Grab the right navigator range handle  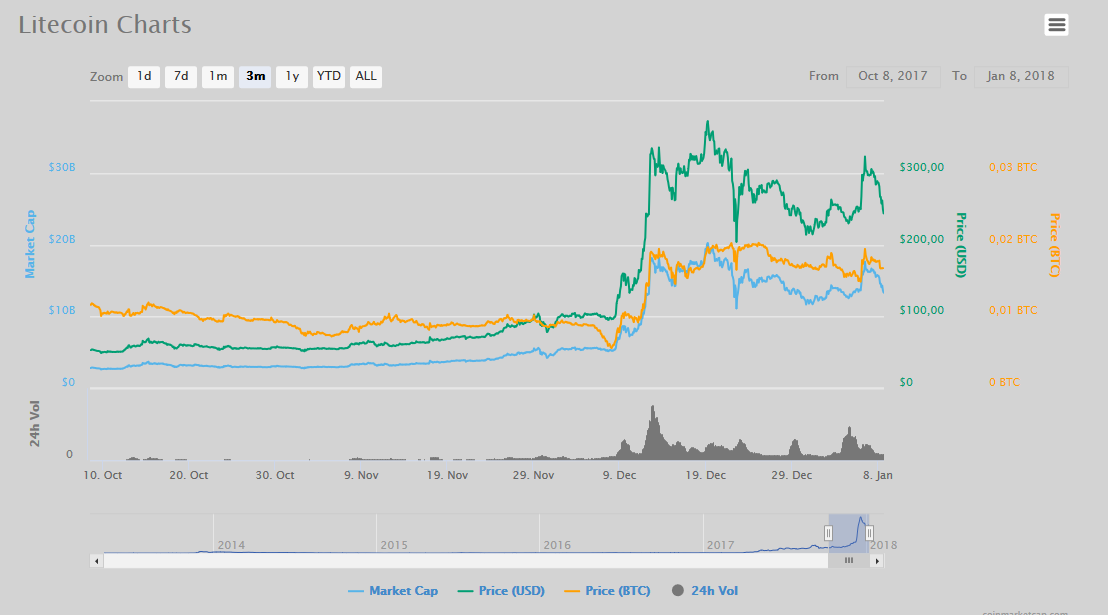click(x=869, y=533)
